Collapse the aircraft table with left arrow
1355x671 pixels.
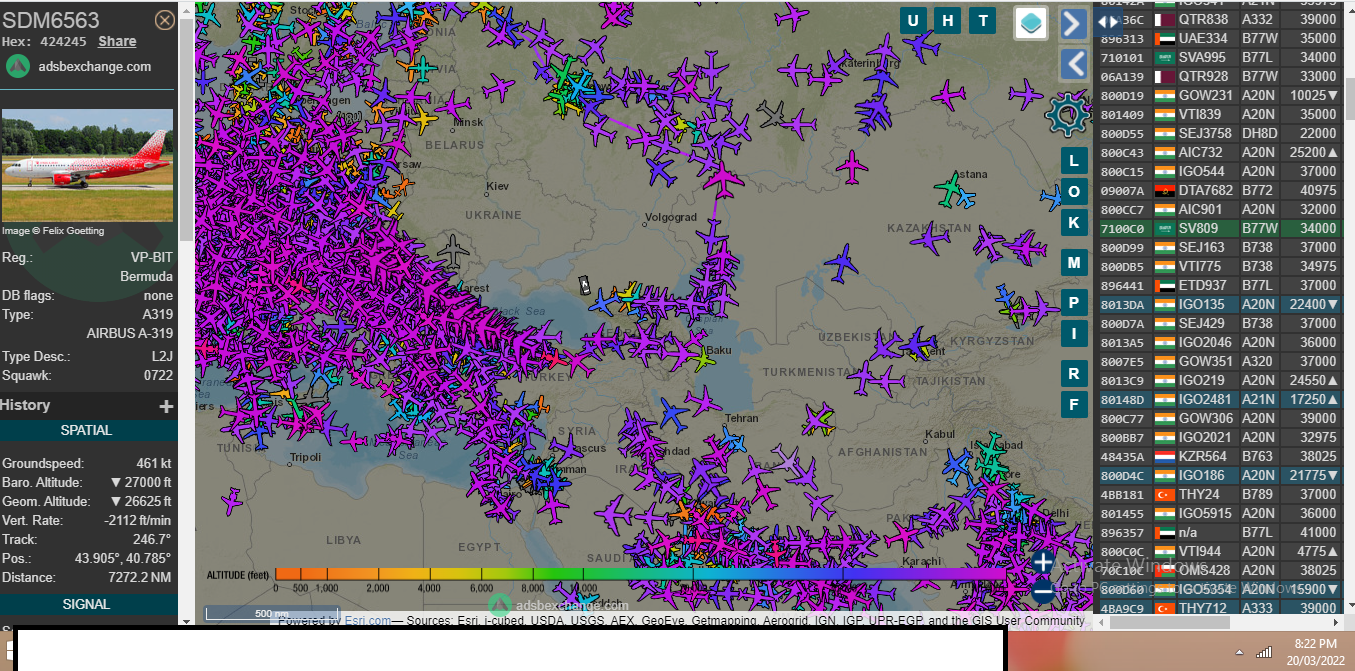click(1074, 64)
